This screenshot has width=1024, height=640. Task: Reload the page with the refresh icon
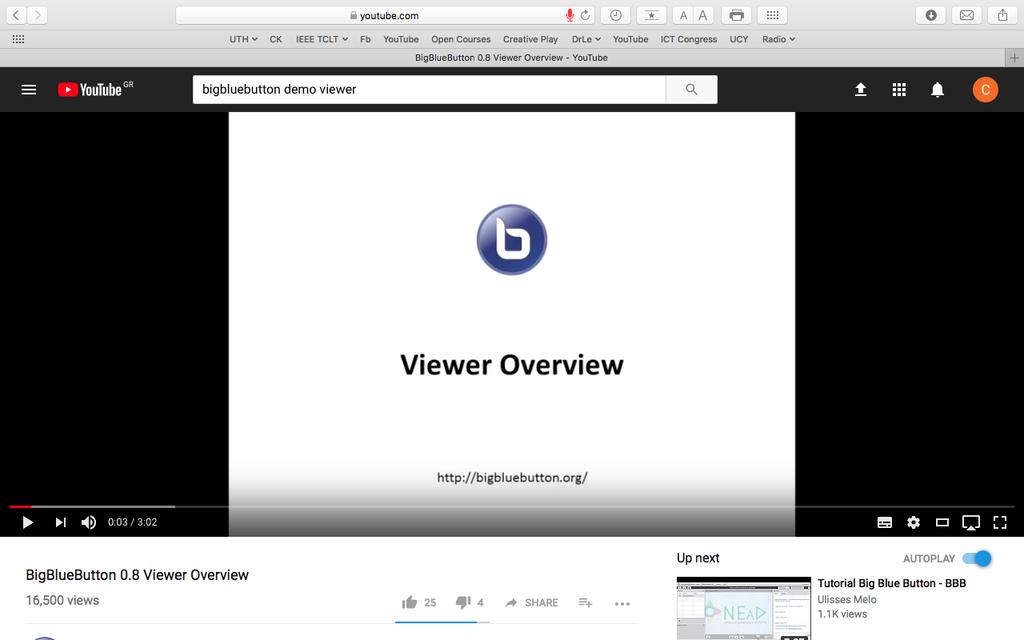pyautogui.click(x=585, y=15)
